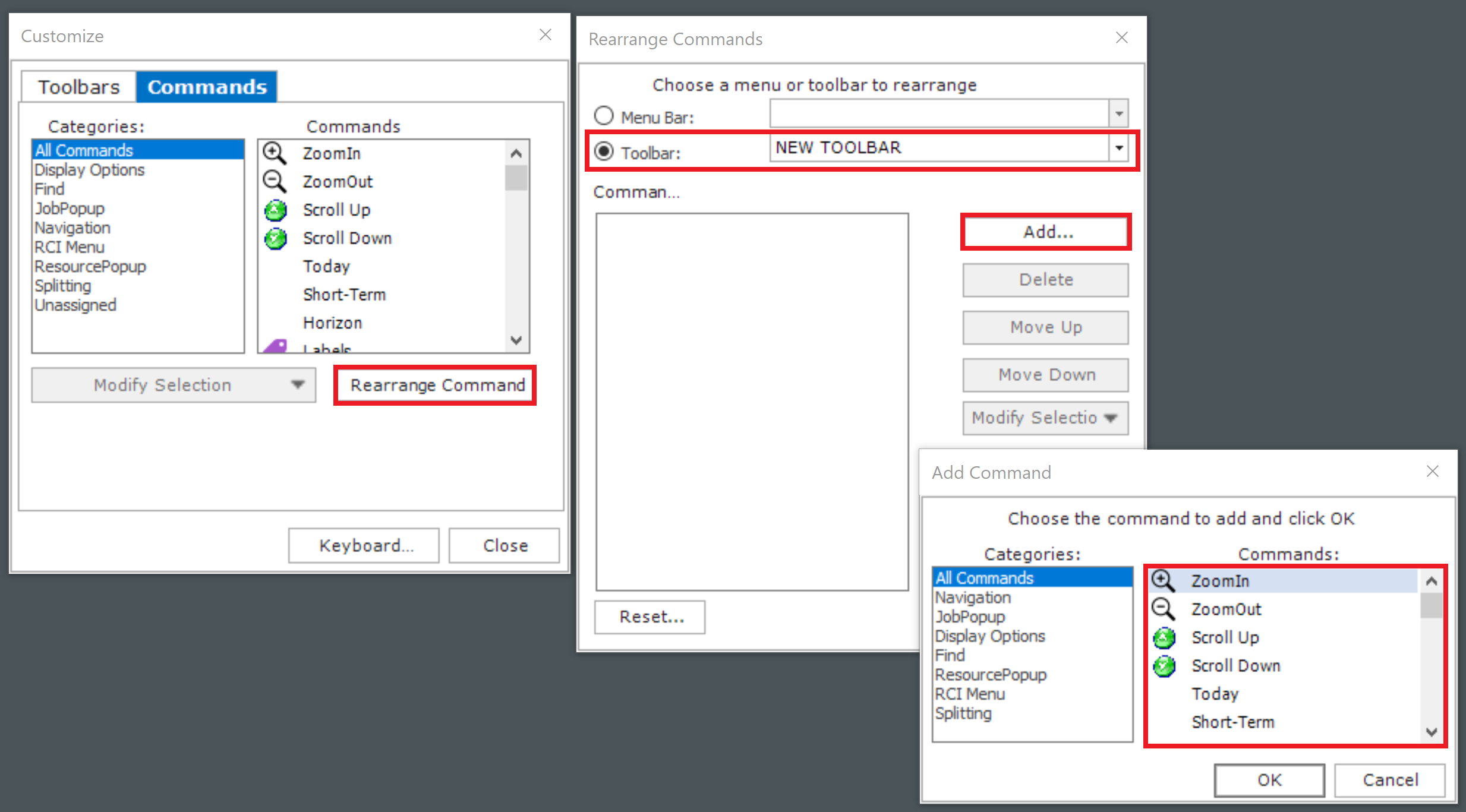Select the Toolbar radio button
Screen dimensions: 1466x812
[604, 151]
